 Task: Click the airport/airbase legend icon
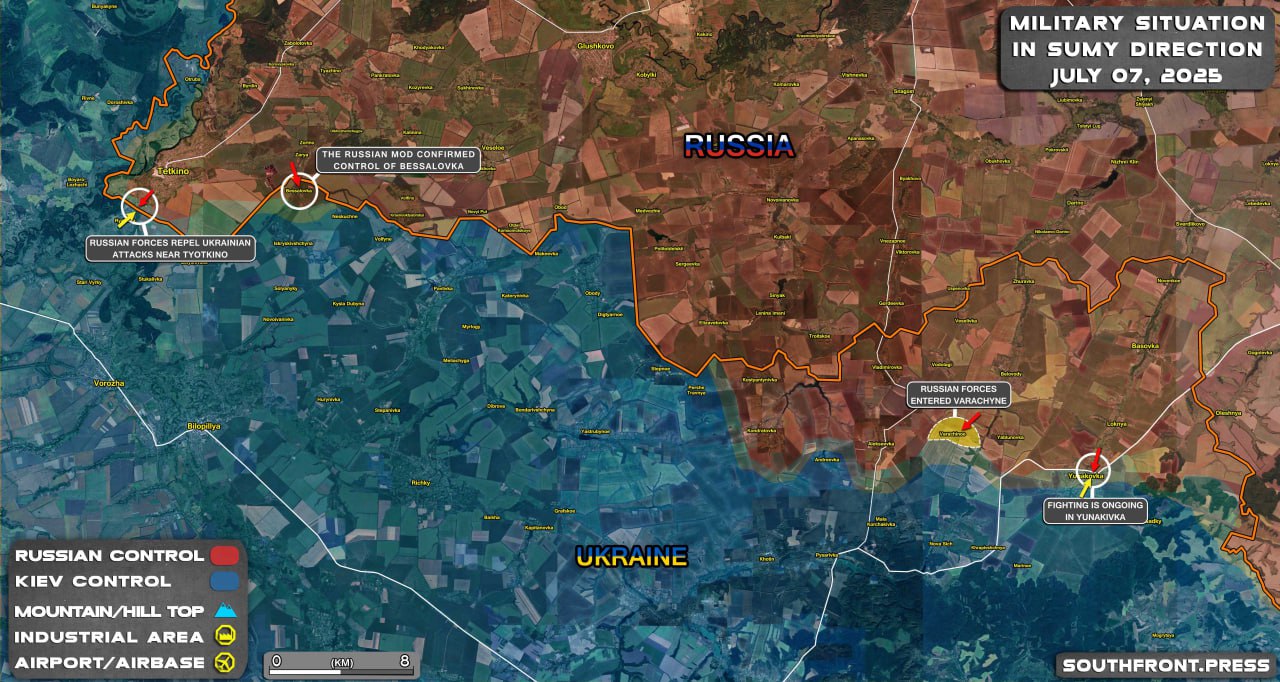click(224, 662)
